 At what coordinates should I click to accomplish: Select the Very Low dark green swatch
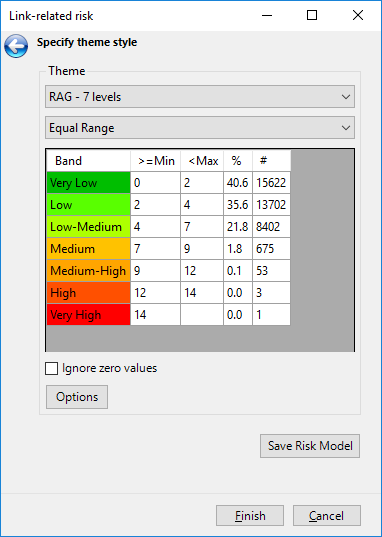click(88, 183)
